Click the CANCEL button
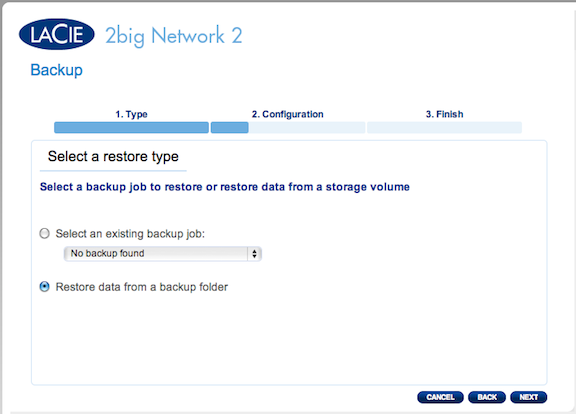Image resolution: width=576 pixels, height=414 pixels. point(440,397)
